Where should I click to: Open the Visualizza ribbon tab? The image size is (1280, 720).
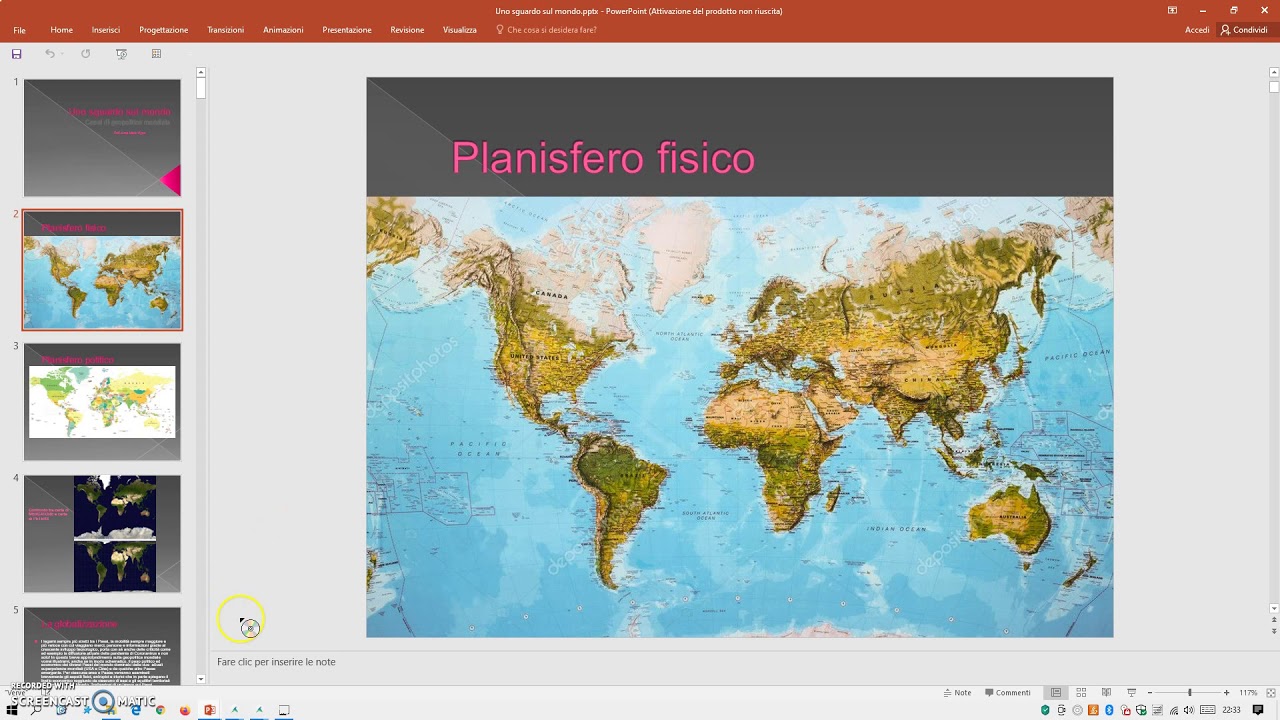pyautogui.click(x=460, y=30)
